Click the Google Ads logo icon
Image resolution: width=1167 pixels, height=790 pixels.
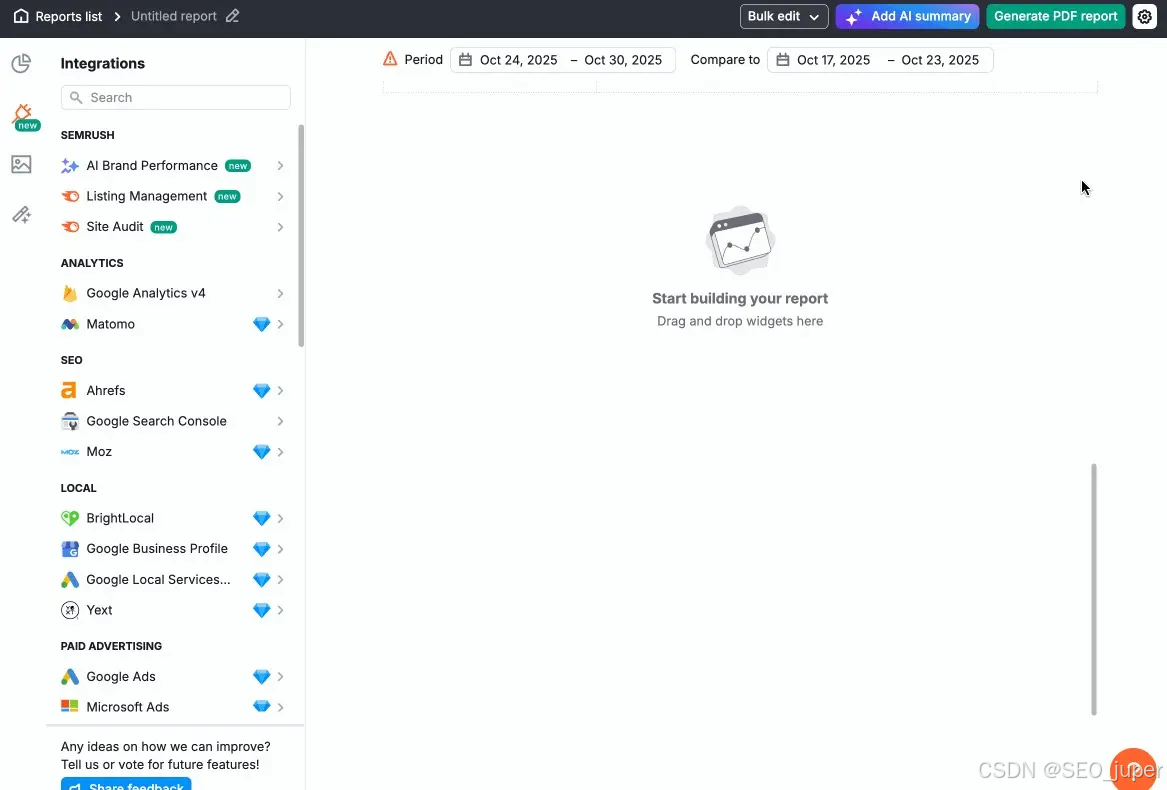coord(70,676)
